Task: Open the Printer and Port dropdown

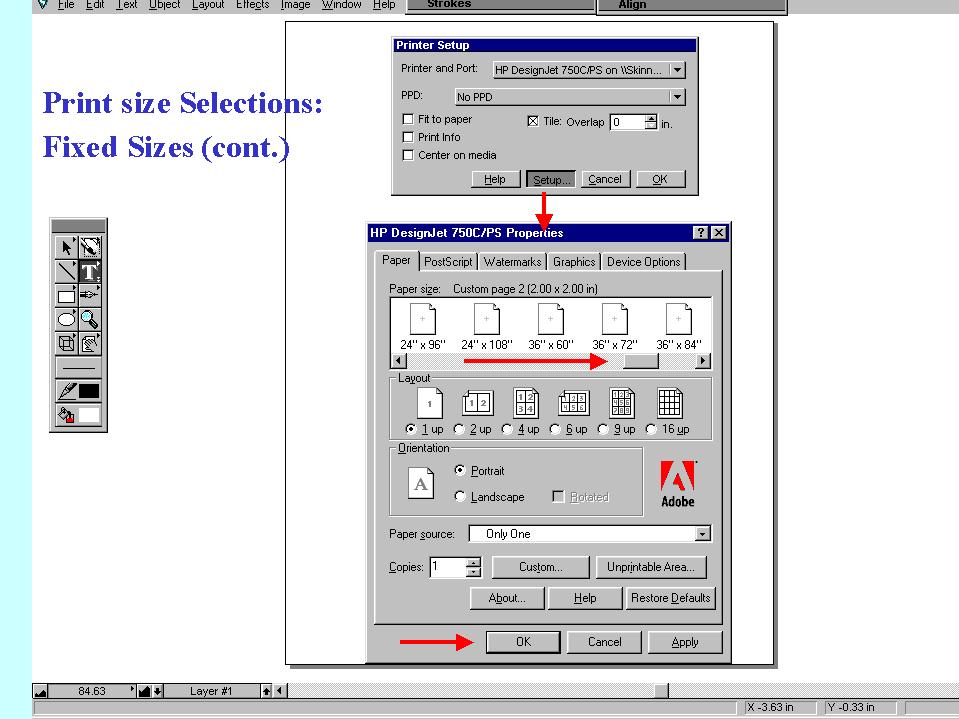Action: coord(677,70)
